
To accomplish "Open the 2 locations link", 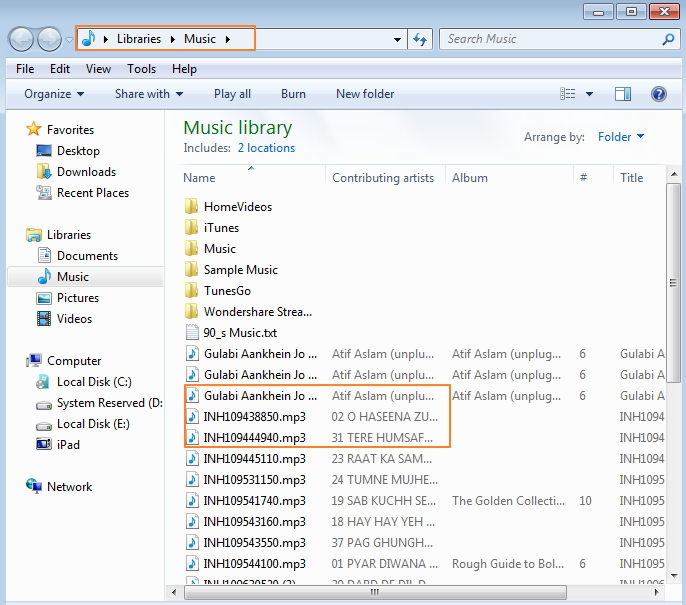I will (x=266, y=148).
